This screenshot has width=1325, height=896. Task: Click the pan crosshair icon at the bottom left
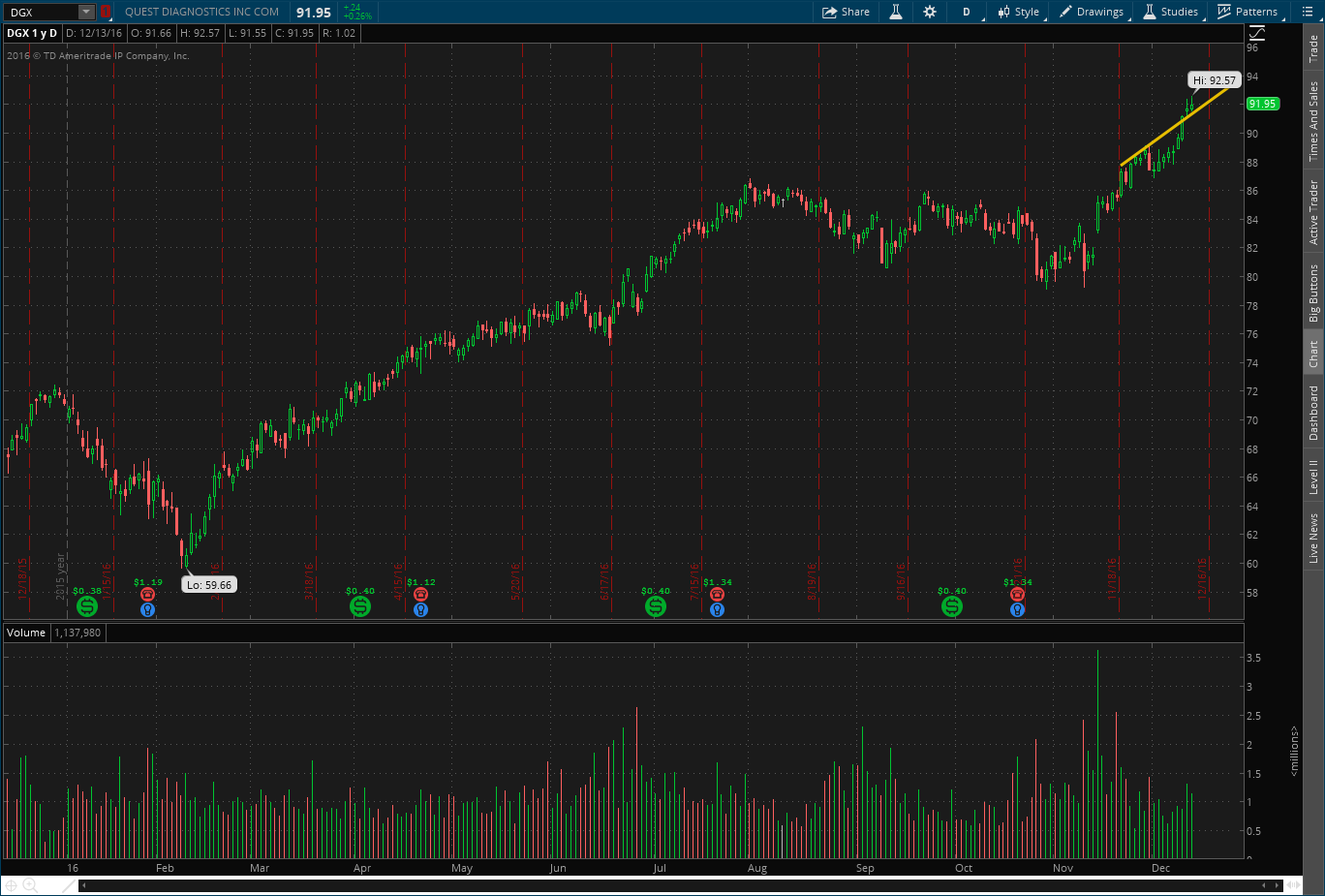pos(12,885)
